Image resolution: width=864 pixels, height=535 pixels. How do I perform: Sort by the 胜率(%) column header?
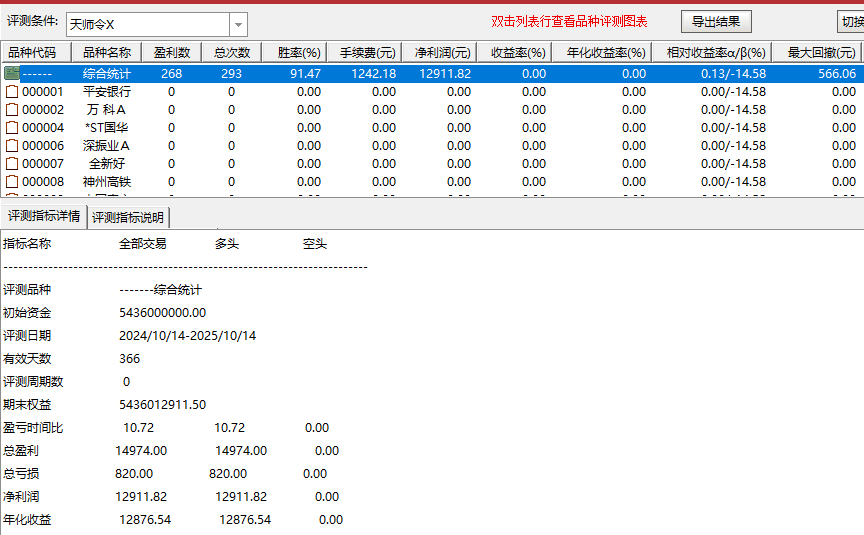(298, 52)
